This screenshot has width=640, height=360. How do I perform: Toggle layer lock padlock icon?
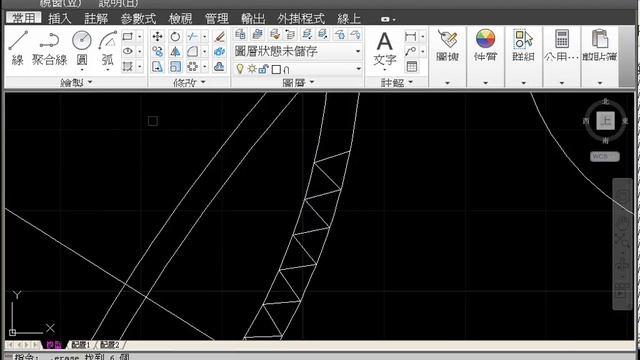click(x=264, y=69)
